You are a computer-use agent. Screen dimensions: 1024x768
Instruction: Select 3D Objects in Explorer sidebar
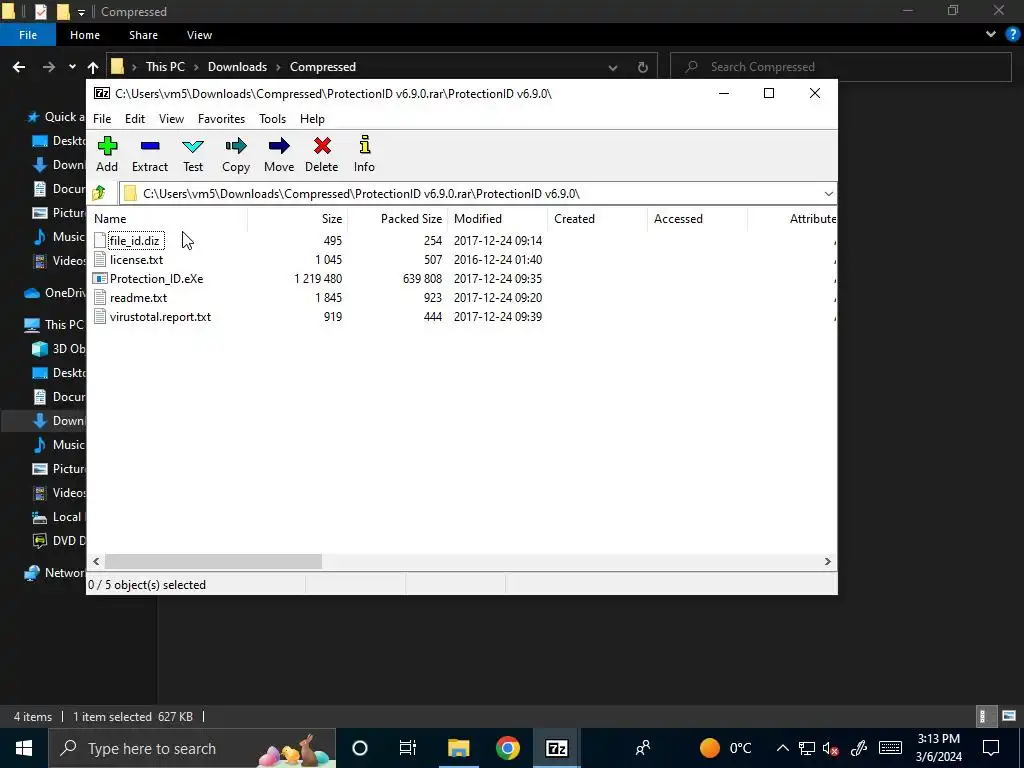tap(59, 349)
